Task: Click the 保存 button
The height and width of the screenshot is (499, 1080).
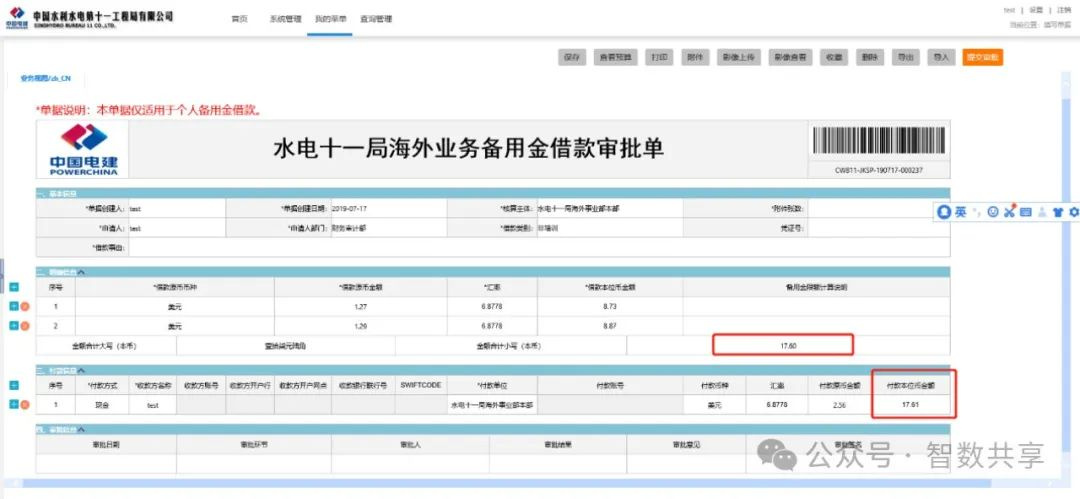Action: pos(572,57)
